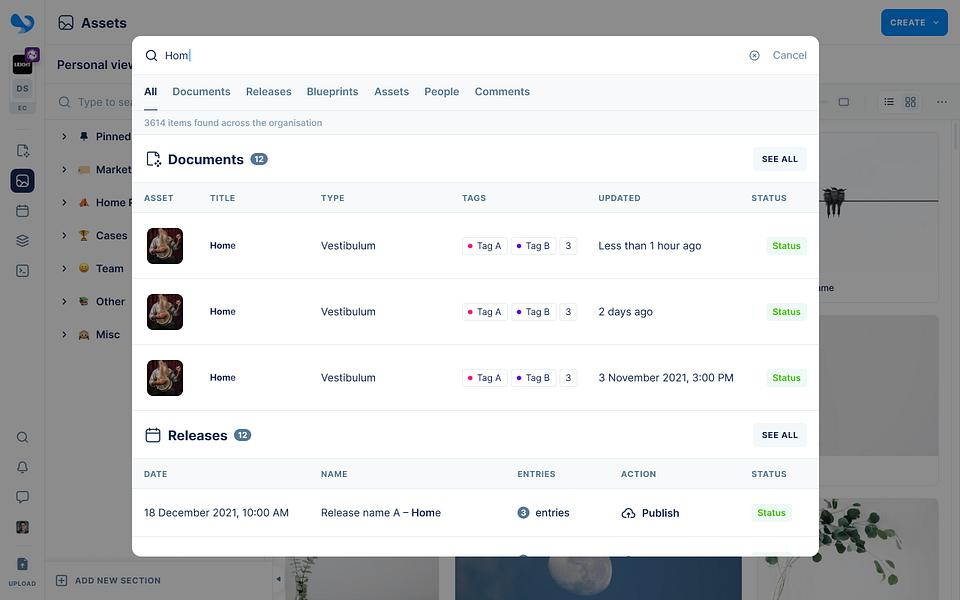Image resolution: width=960 pixels, height=600 pixels.
Task: Switch to the grid view icon
Action: (x=910, y=102)
